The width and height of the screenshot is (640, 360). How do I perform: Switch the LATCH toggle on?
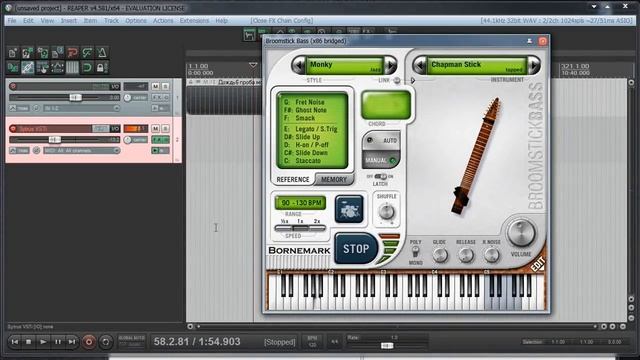pos(380,176)
